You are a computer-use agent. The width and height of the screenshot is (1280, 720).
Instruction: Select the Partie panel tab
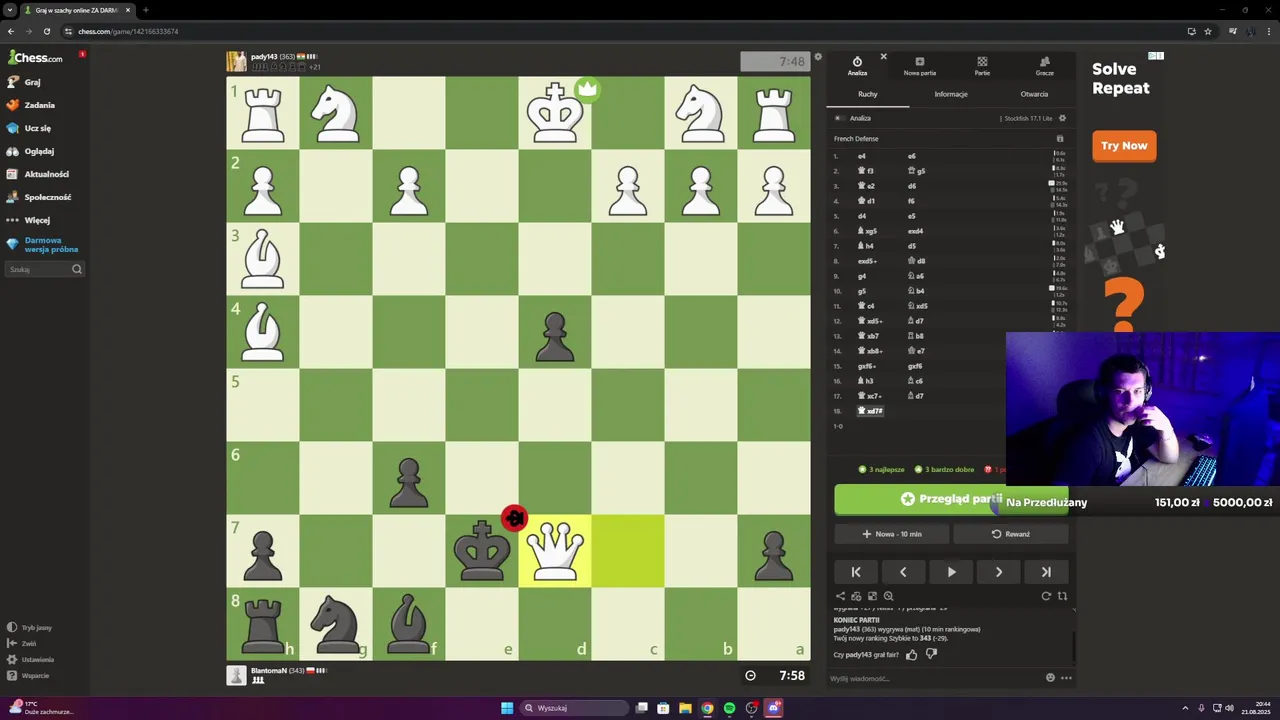[x=982, y=66]
